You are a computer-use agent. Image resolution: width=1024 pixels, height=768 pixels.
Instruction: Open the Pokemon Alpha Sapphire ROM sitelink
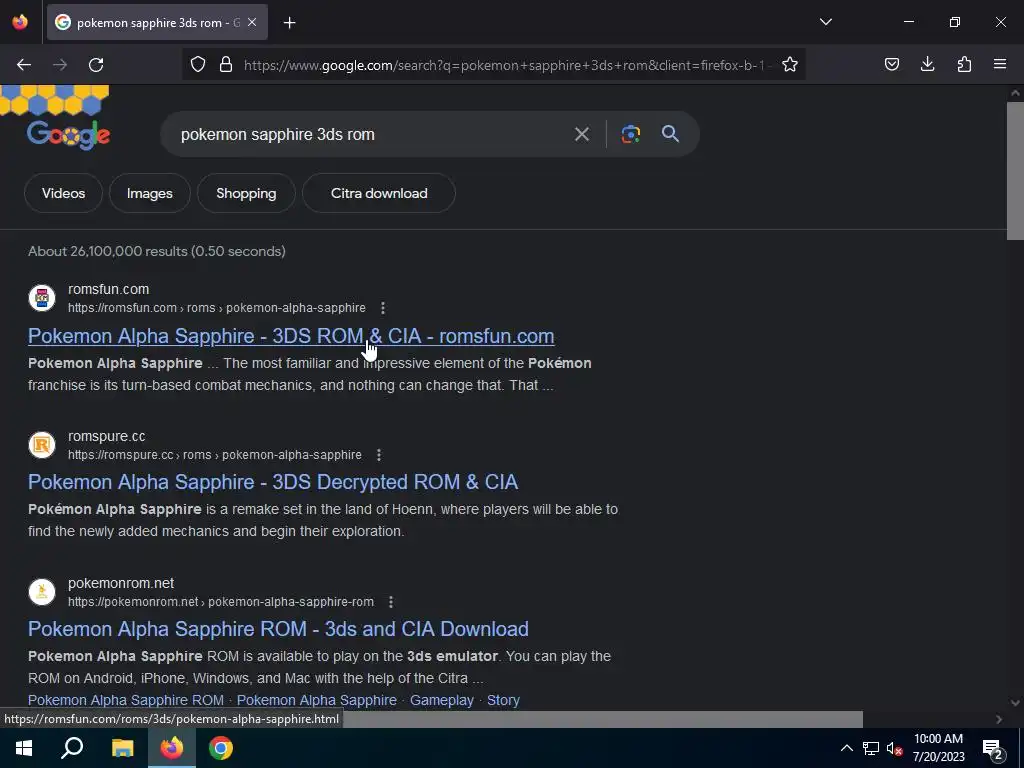click(125, 700)
